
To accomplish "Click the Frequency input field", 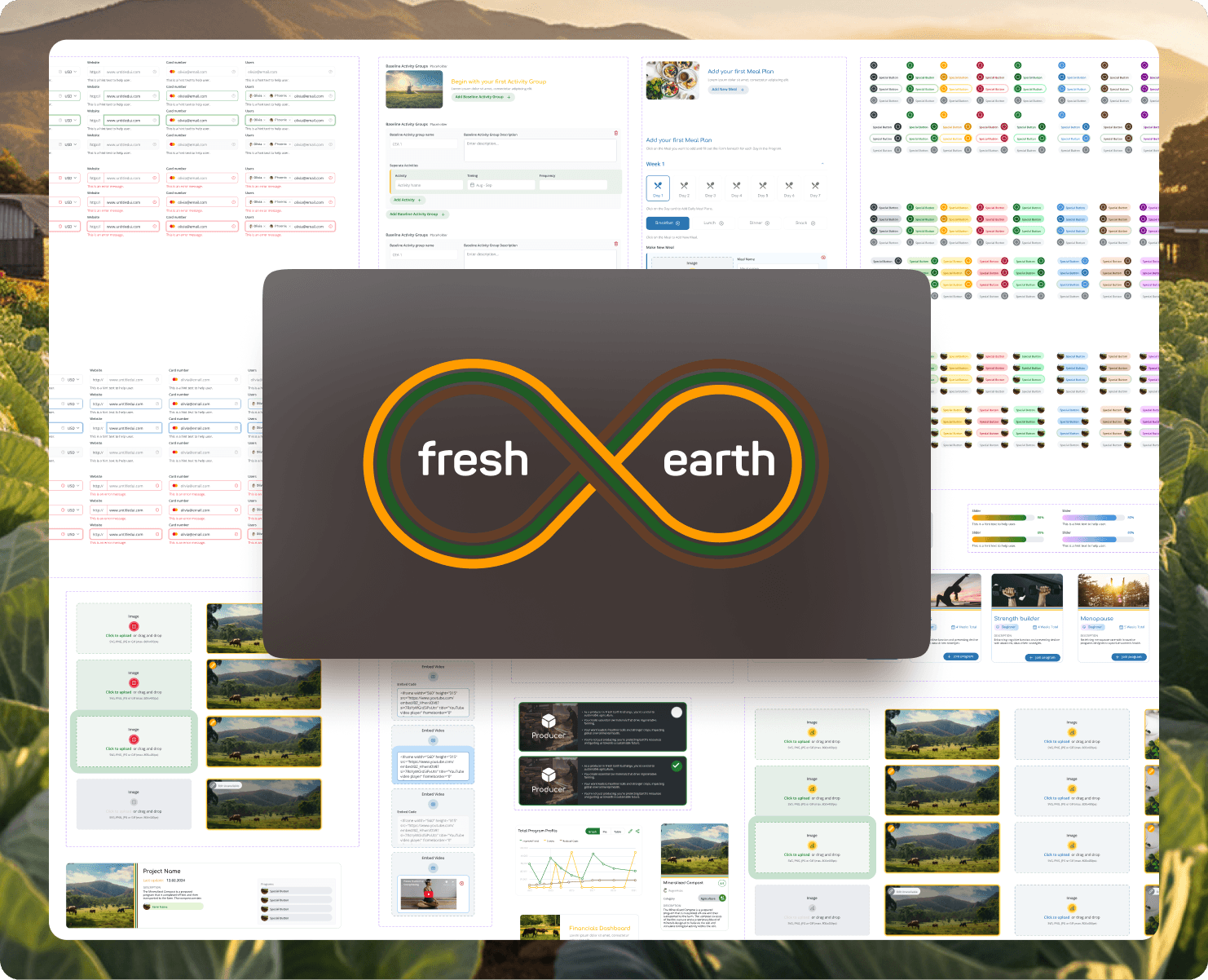I will [x=572, y=185].
